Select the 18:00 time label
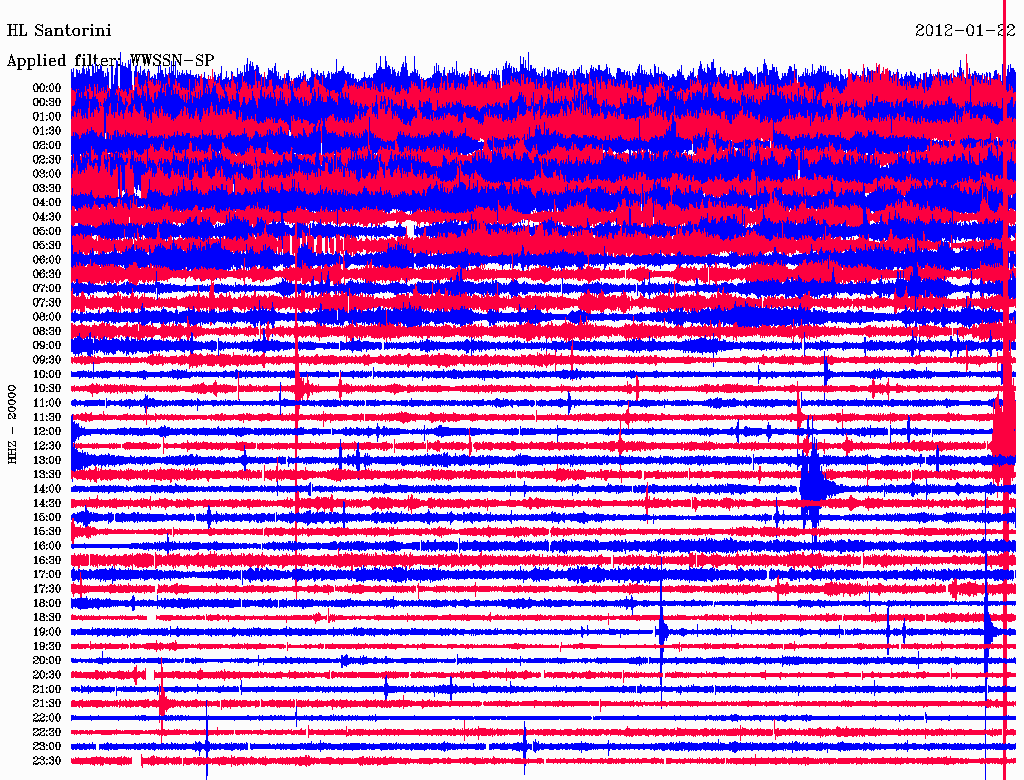 tap(47, 604)
